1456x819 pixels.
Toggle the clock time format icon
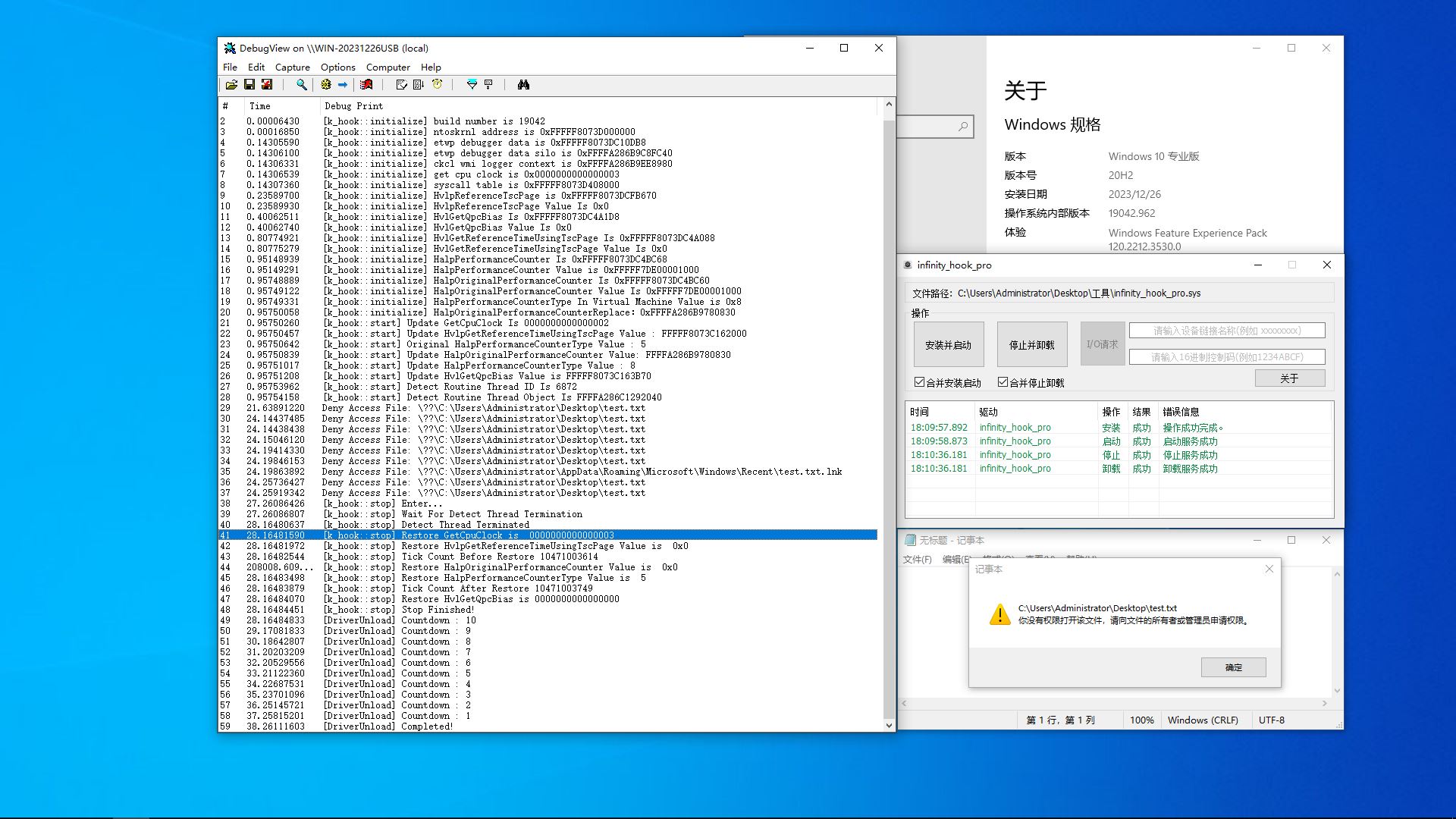[x=438, y=85]
